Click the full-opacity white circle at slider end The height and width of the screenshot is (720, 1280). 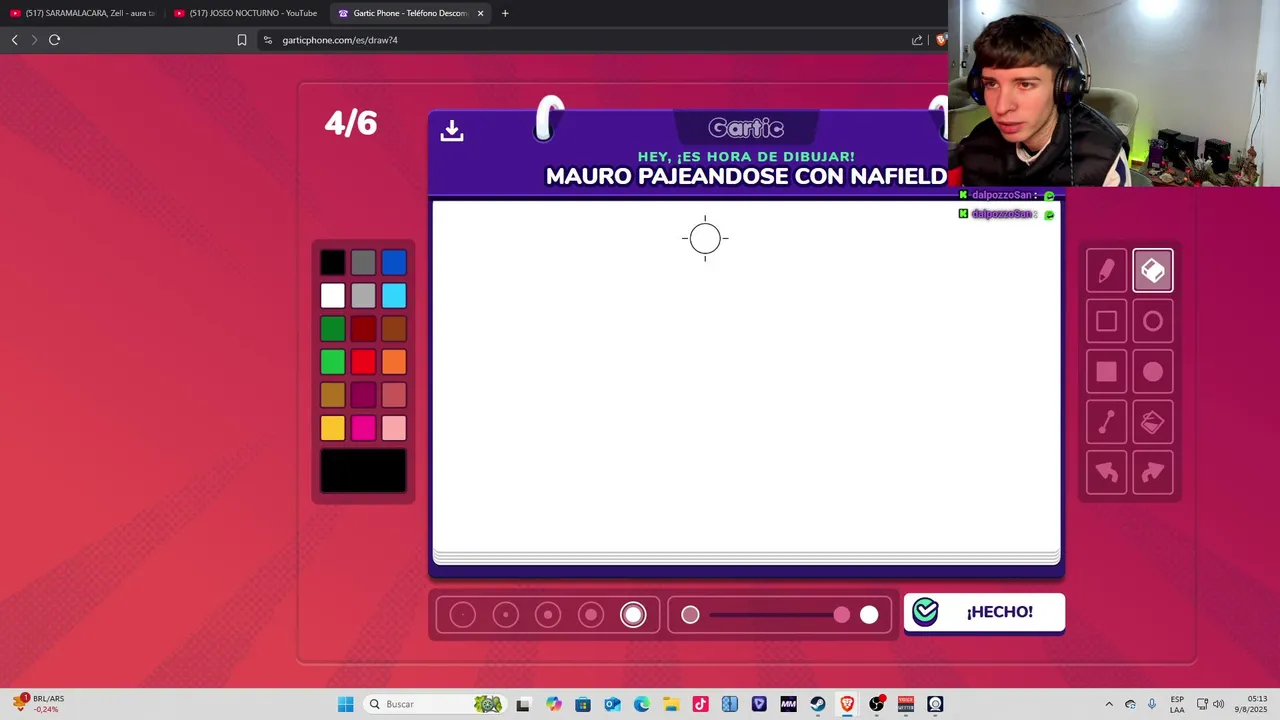869,615
